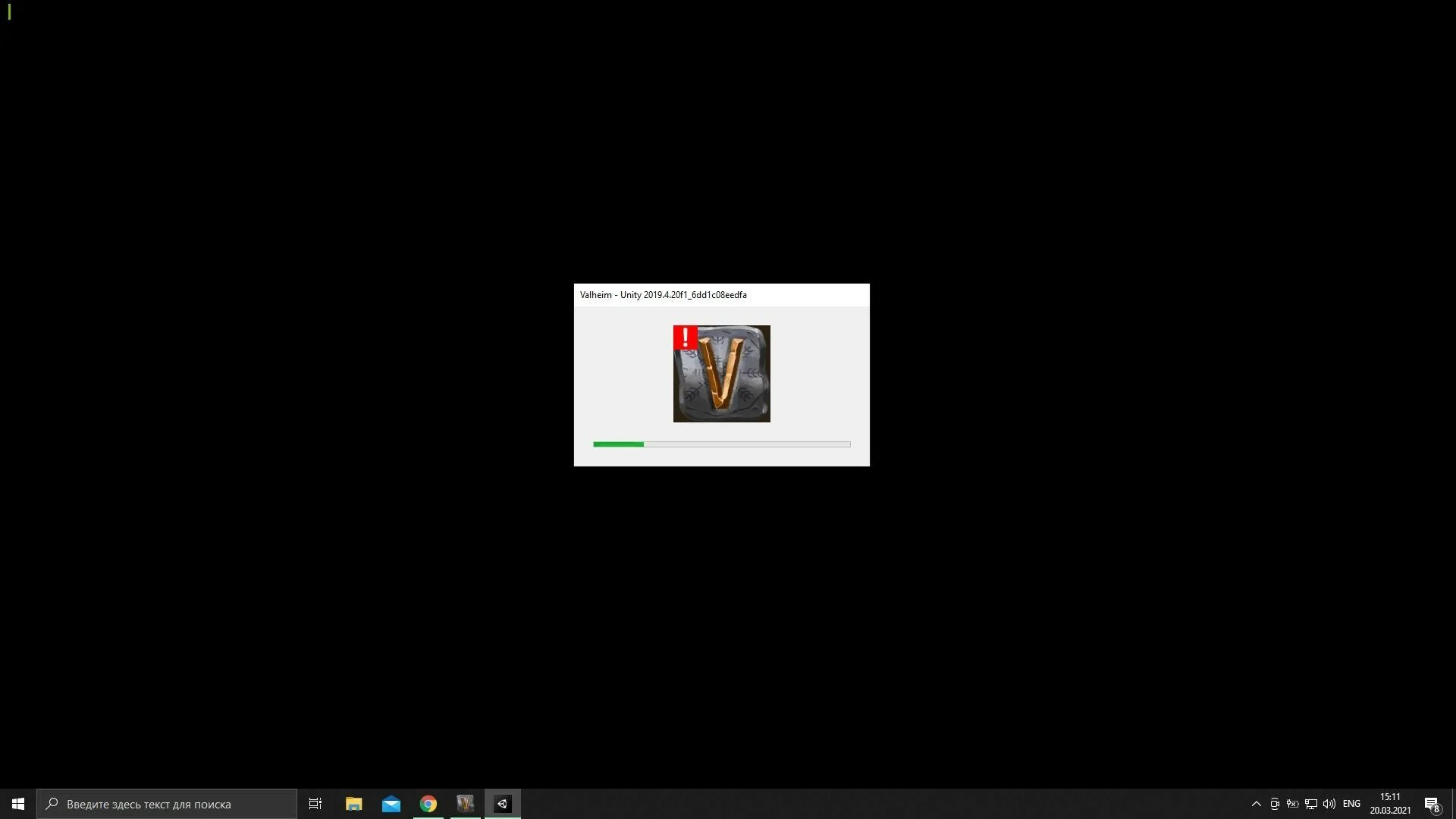1456x819 pixels.
Task: Click the camera Meet Now tray icon
Action: point(1275,804)
